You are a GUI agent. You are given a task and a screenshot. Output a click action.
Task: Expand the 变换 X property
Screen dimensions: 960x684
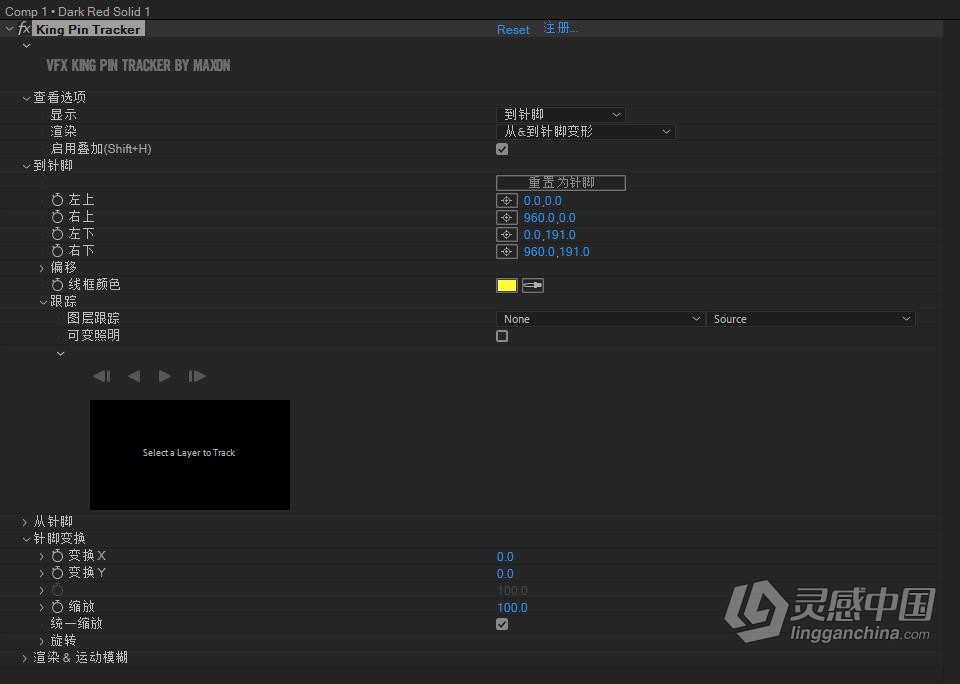[x=42, y=556]
